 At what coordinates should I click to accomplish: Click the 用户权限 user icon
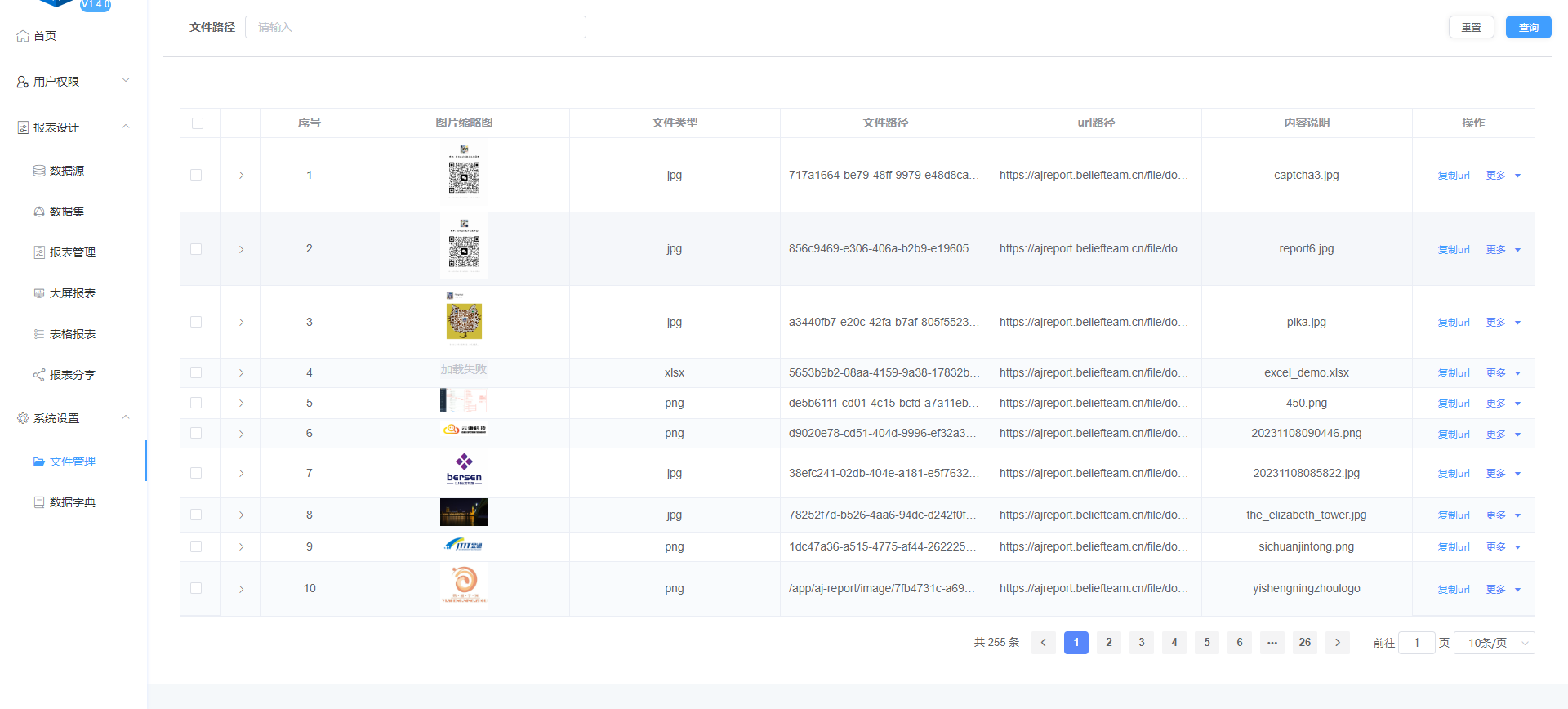23,82
